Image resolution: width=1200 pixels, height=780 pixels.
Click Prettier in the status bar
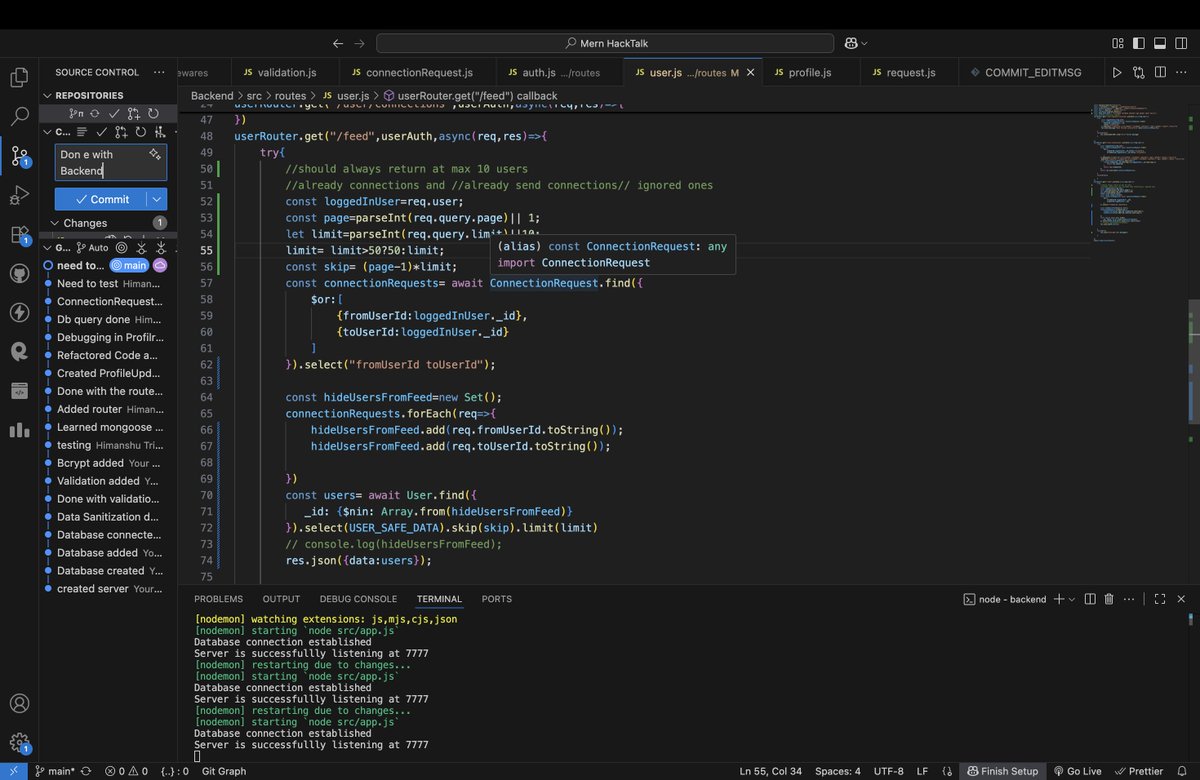click(x=1139, y=771)
